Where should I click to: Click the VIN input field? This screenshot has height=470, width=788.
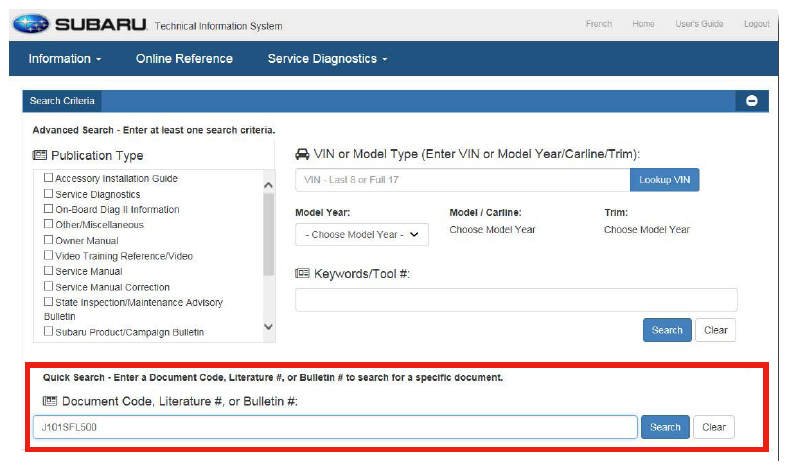[462, 180]
